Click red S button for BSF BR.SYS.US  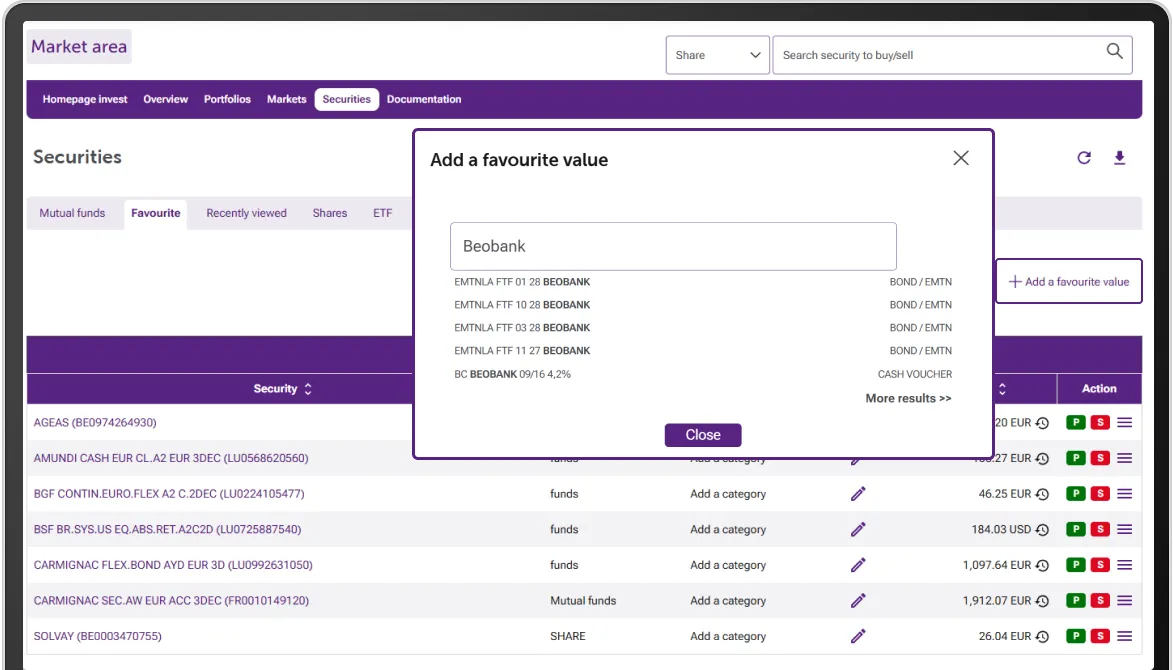(1100, 529)
